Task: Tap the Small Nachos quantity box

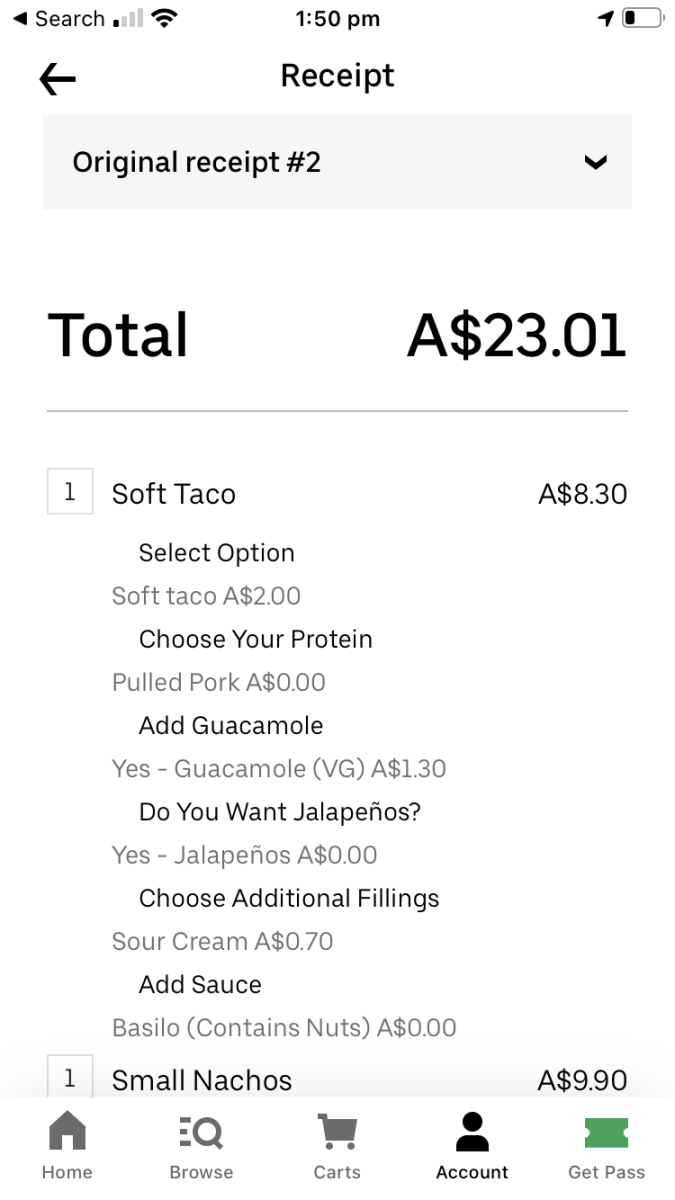Action: 70,1078
